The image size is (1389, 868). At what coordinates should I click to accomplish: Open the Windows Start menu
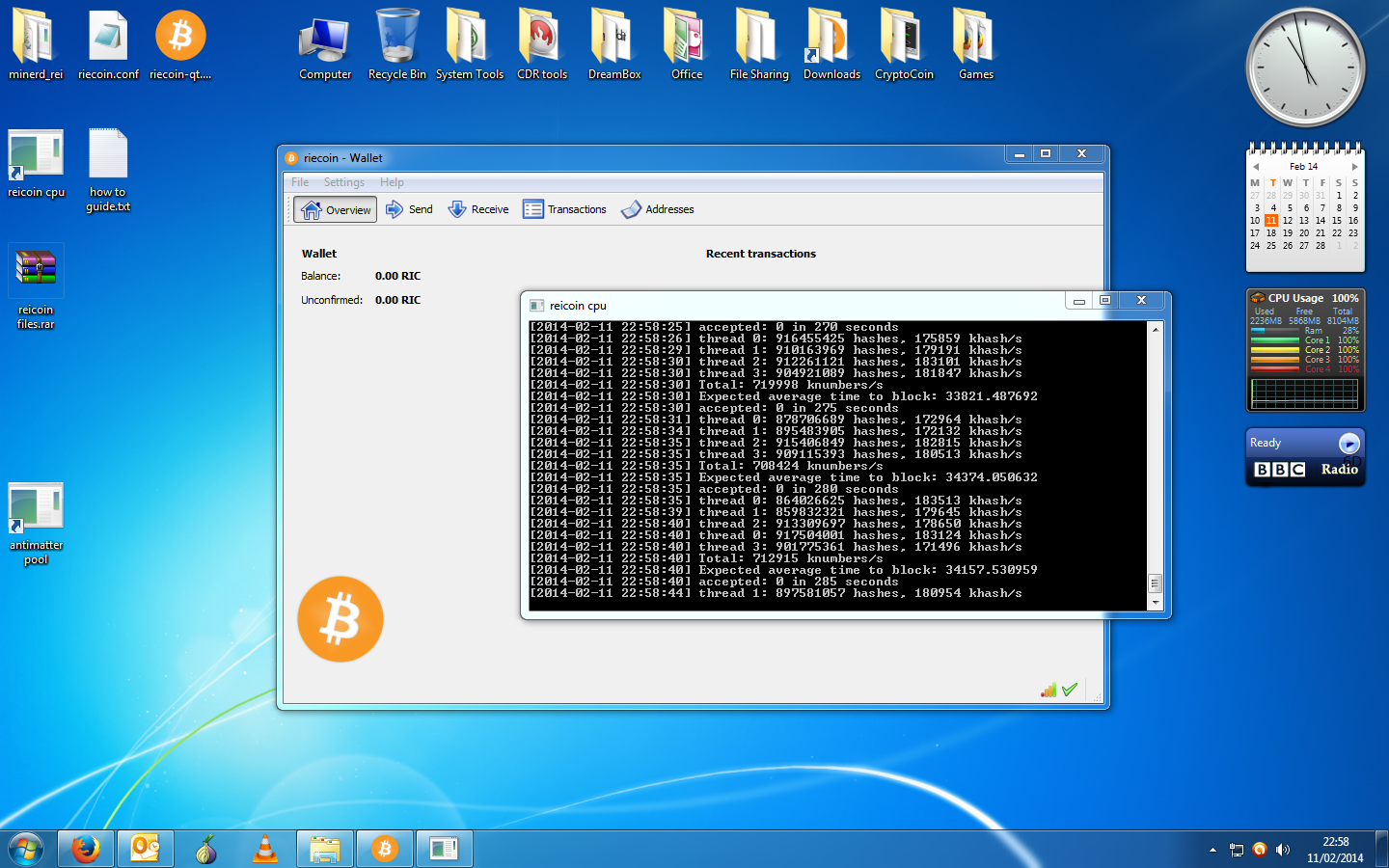tap(26, 850)
